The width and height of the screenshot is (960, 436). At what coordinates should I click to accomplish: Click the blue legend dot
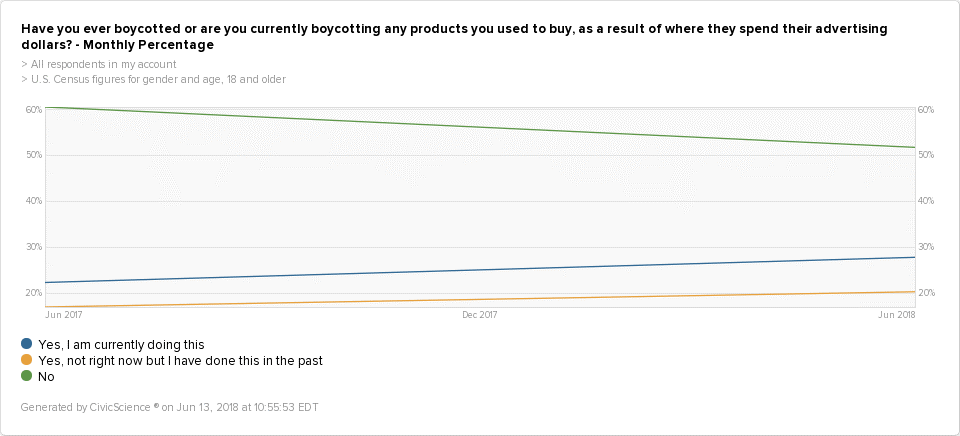(26, 344)
